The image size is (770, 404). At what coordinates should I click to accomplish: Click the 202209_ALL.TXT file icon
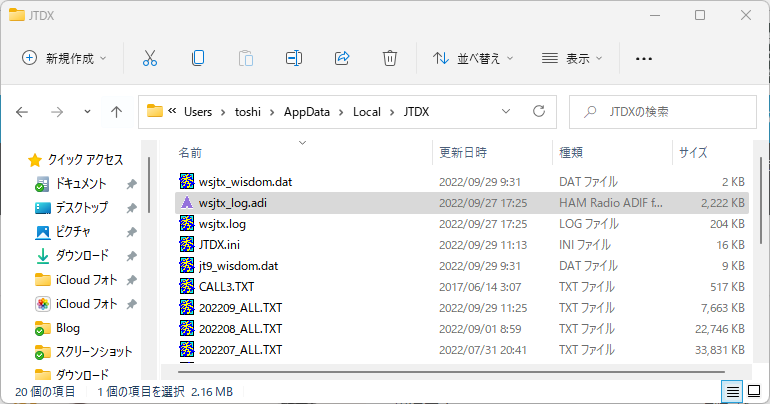pyautogui.click(x=187, y=308)
